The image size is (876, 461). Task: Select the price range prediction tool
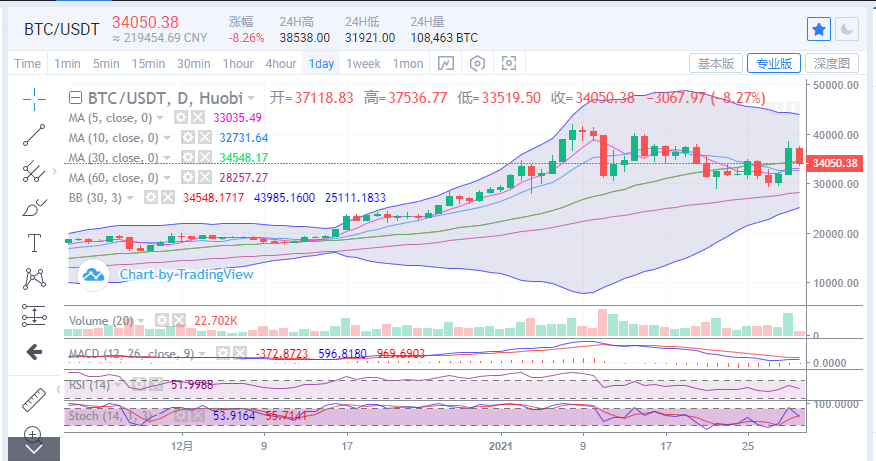coord(34,315)
